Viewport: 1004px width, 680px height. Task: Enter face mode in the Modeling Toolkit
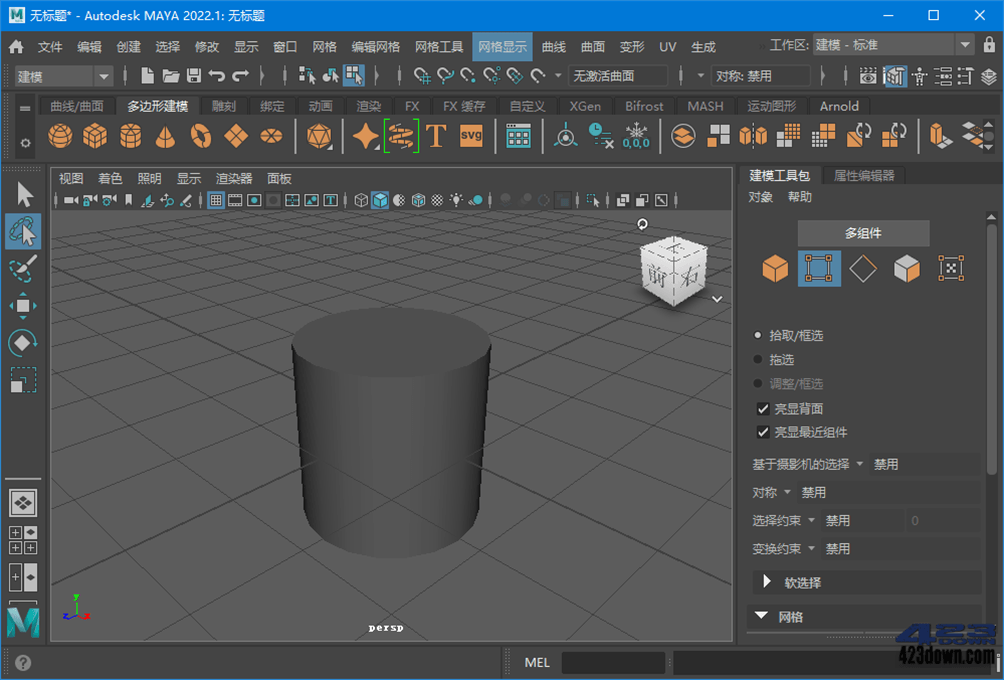pos(907,268)
